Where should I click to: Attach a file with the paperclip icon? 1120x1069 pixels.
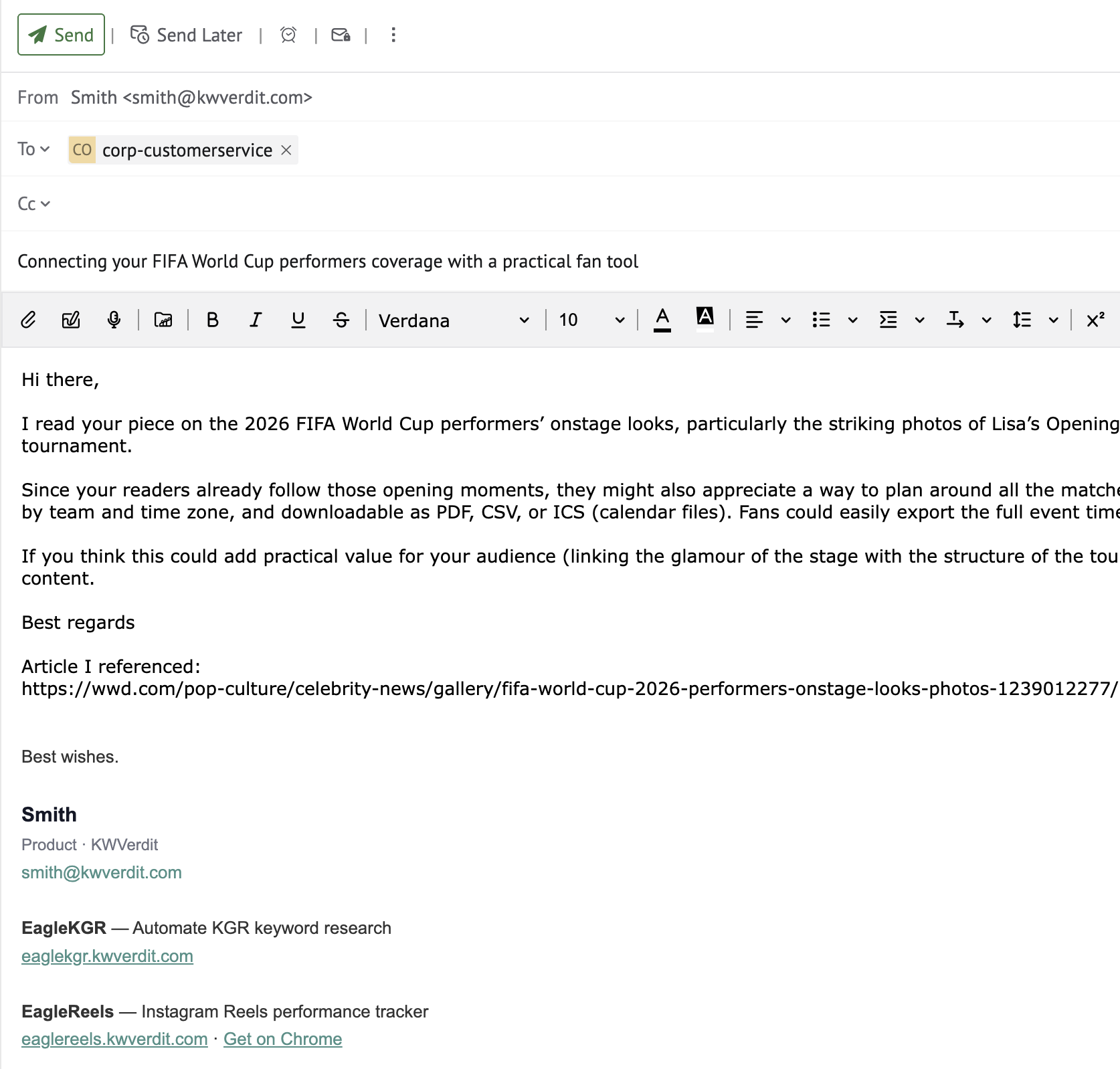click(x=28, y=320)
